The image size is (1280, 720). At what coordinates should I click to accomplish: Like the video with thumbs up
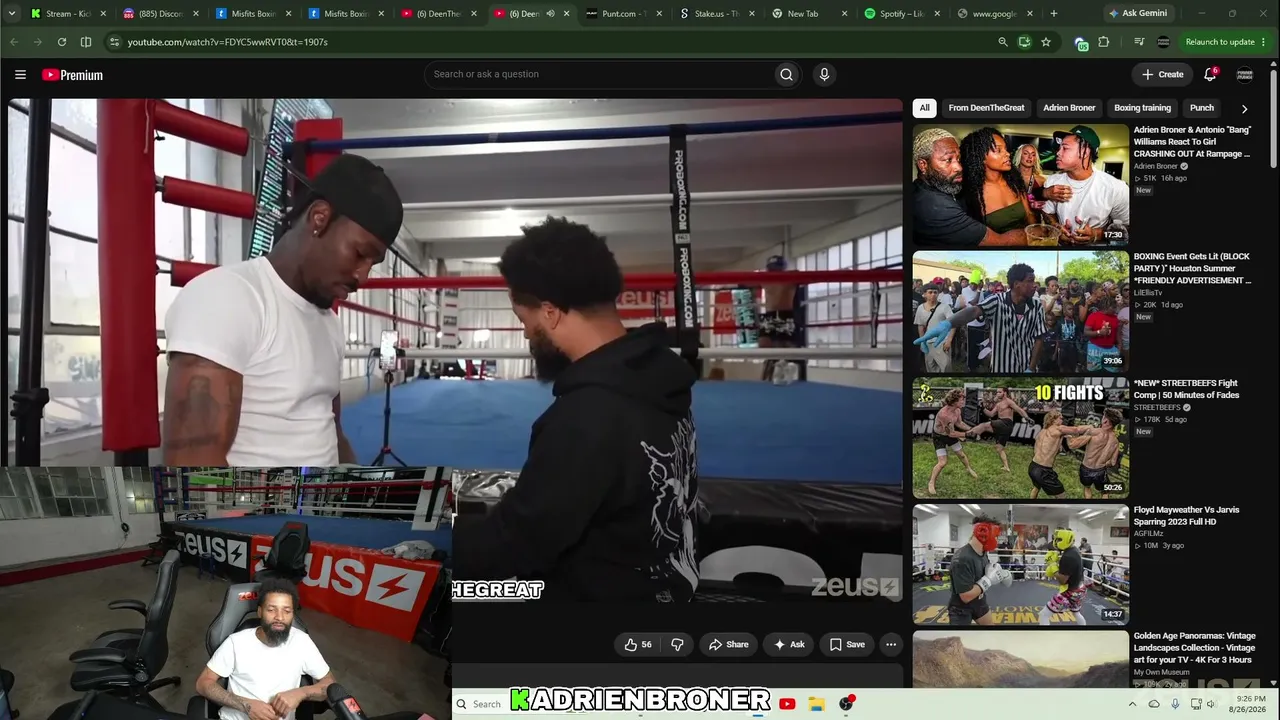[x=638, y=645]
